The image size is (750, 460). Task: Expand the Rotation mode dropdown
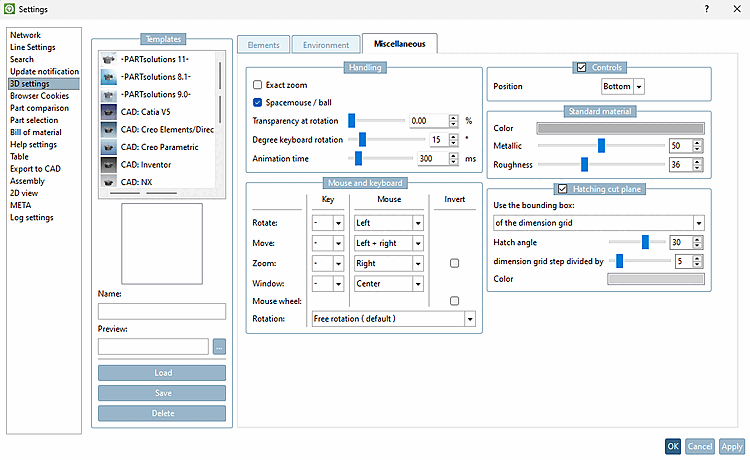(x=394, y=319)
